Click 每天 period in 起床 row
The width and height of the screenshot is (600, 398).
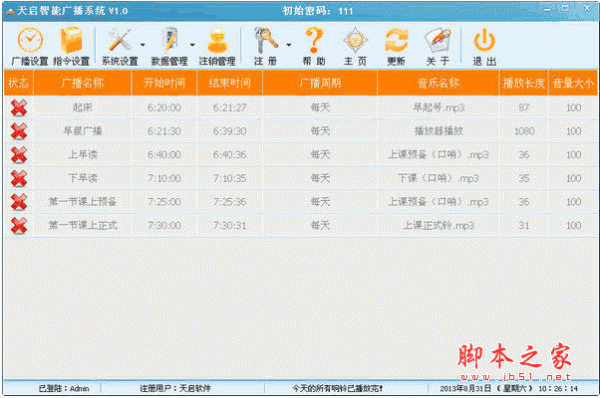320,108
